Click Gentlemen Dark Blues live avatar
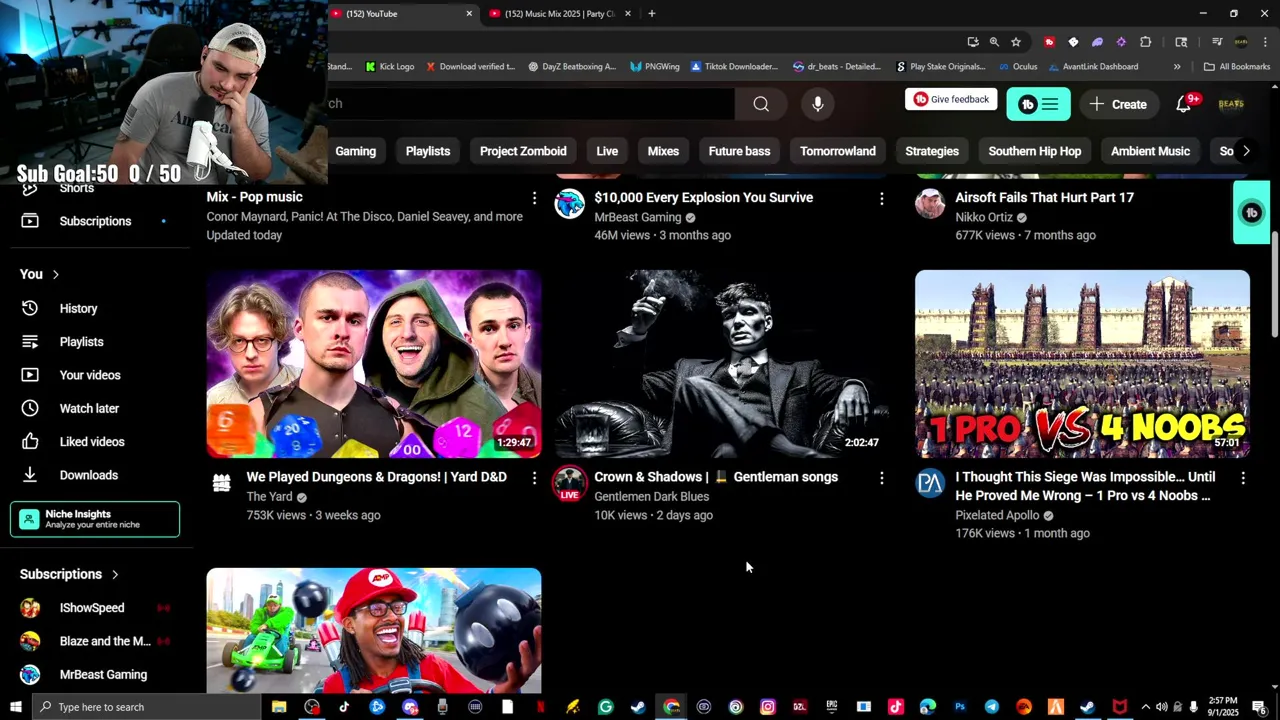This screenshot has height=720, width=1280. (570, 483)
